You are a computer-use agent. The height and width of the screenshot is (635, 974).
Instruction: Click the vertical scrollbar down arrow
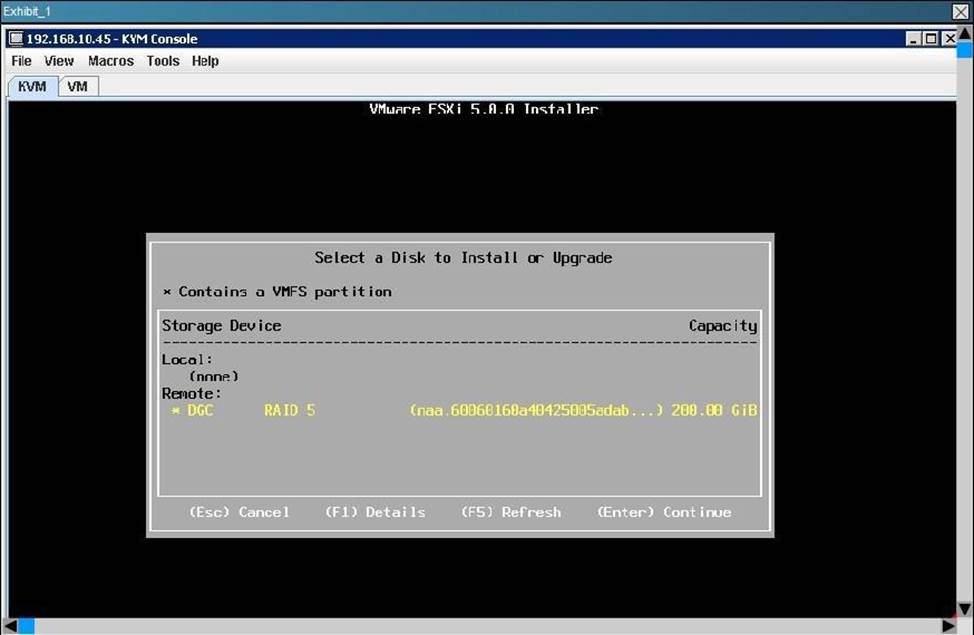tap(964, 611)
